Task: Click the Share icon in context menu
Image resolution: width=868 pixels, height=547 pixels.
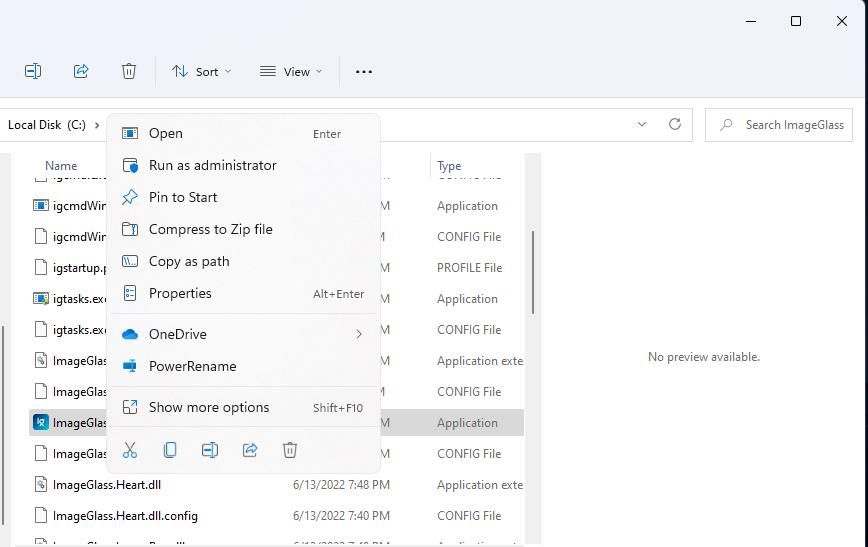Action: click(x=250, y=450)
